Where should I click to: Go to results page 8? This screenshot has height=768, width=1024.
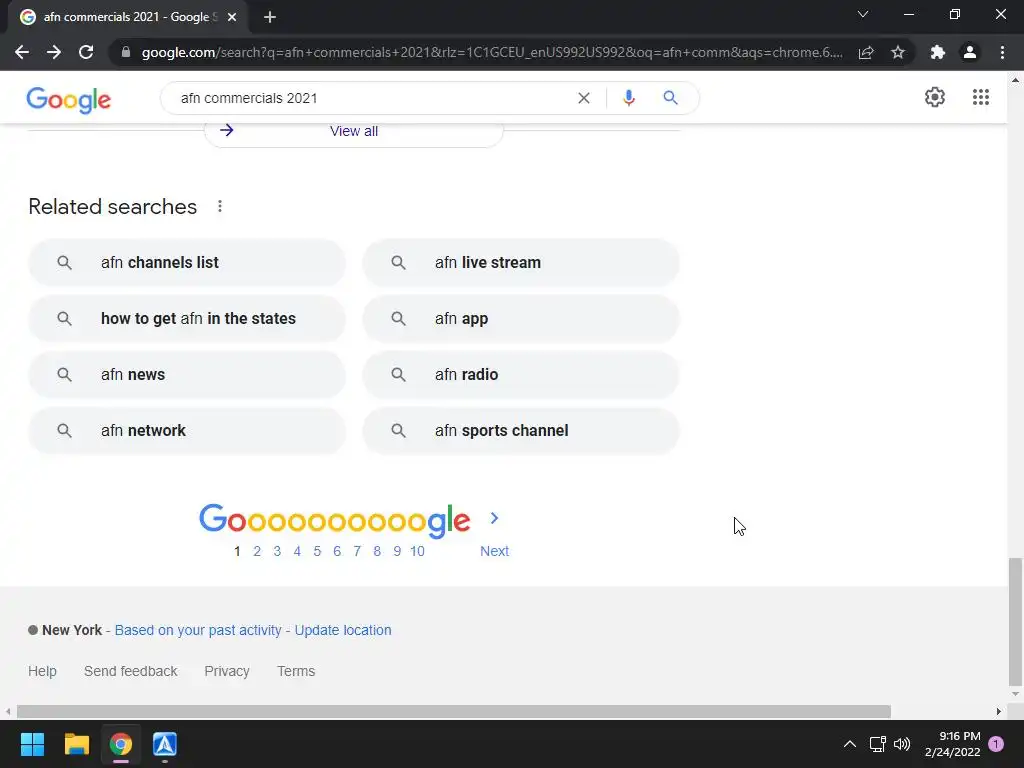pyautogui.click(x=377, y=551)
